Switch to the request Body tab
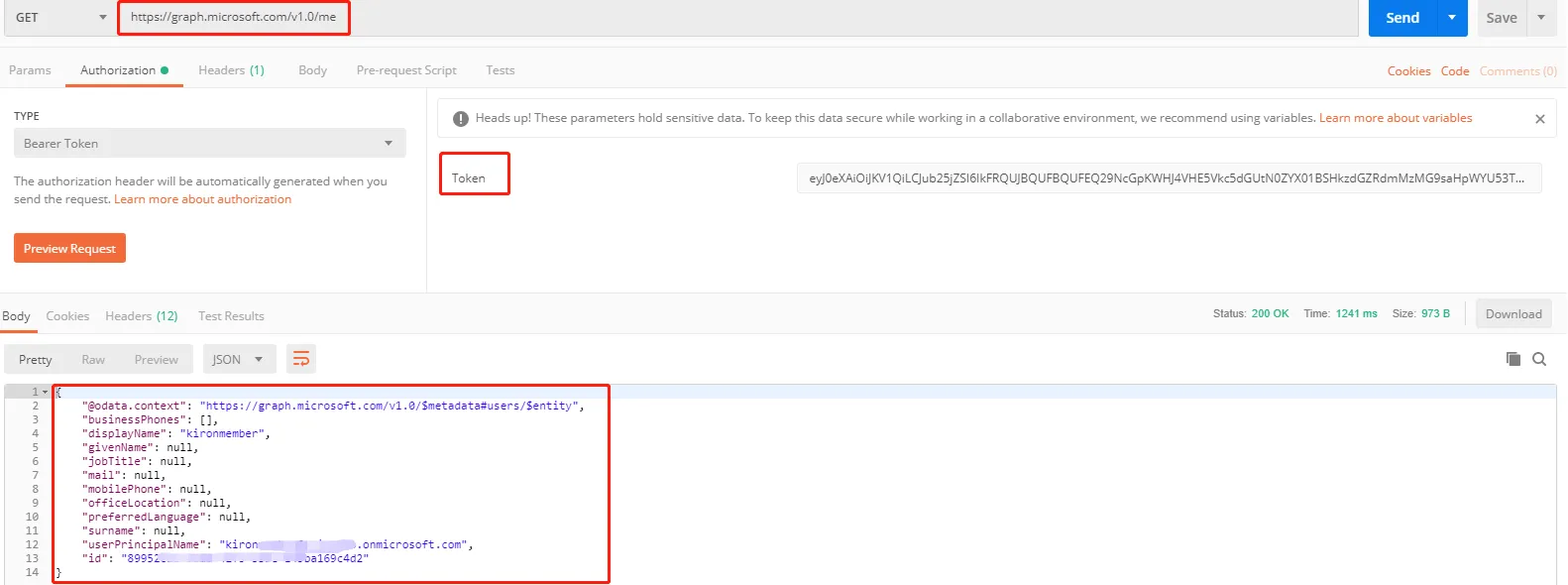 click(312, 70)
